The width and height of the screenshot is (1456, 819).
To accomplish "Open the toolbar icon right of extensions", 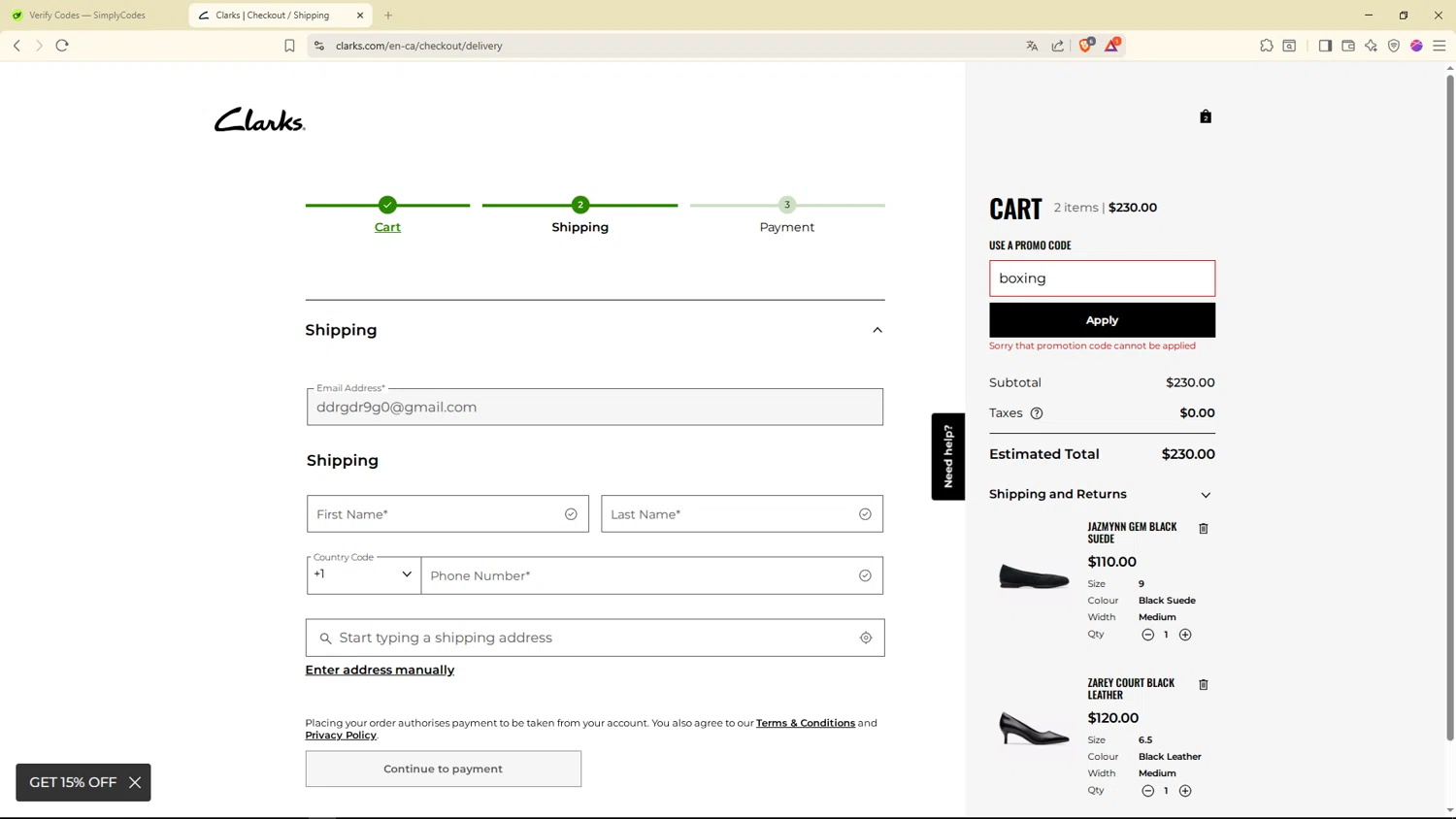I will point(1289,46).
